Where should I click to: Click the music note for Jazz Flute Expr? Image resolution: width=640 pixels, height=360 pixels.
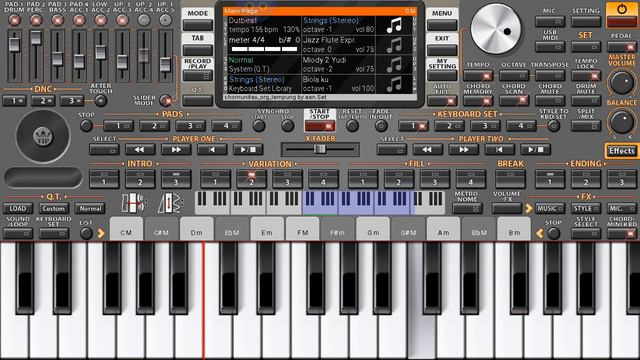point(394,45)
